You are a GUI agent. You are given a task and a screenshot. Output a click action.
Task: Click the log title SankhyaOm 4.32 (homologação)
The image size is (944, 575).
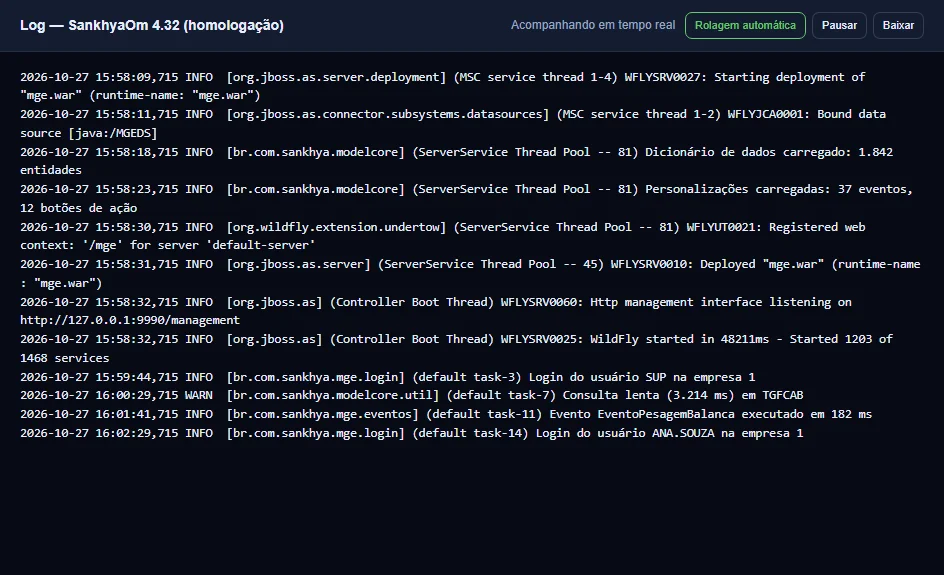pyautogui.click(x=152, y=25)
